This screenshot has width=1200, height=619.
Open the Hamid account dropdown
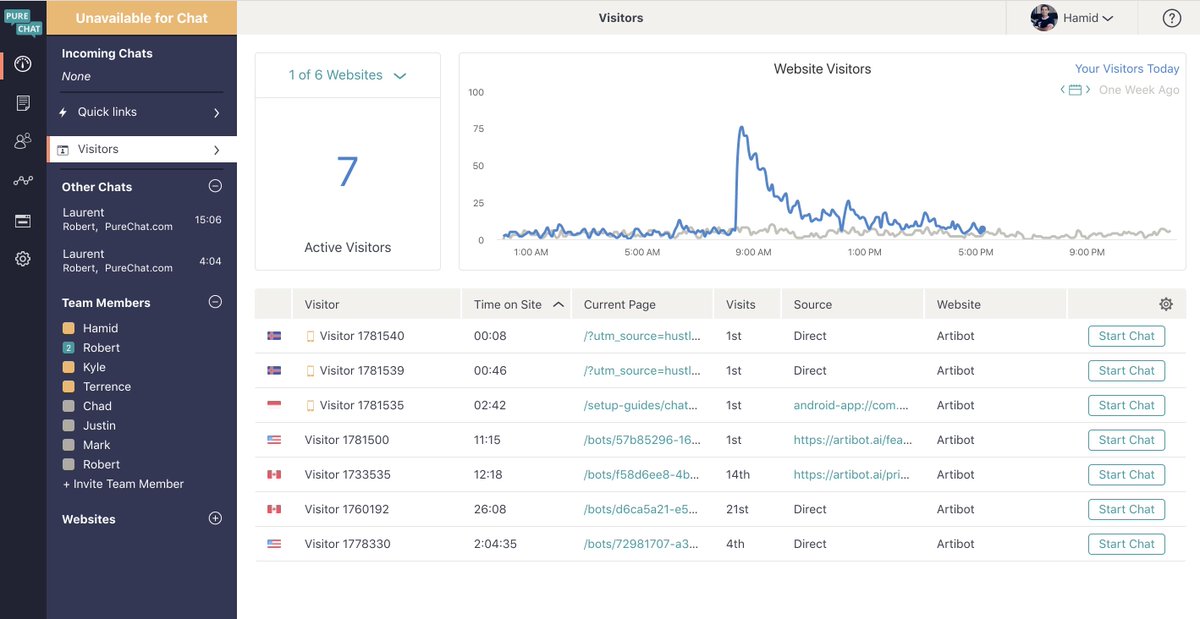coord(1073,17)
